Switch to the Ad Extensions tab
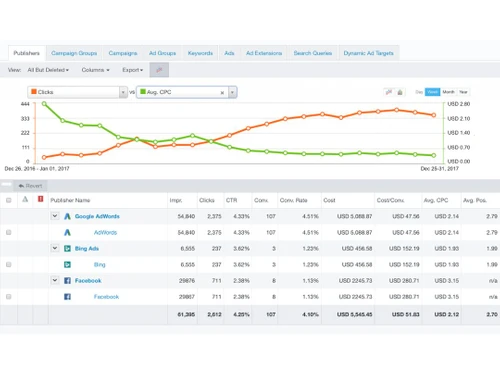The width and height of the screenshot is (500, 375). [264, 53]
